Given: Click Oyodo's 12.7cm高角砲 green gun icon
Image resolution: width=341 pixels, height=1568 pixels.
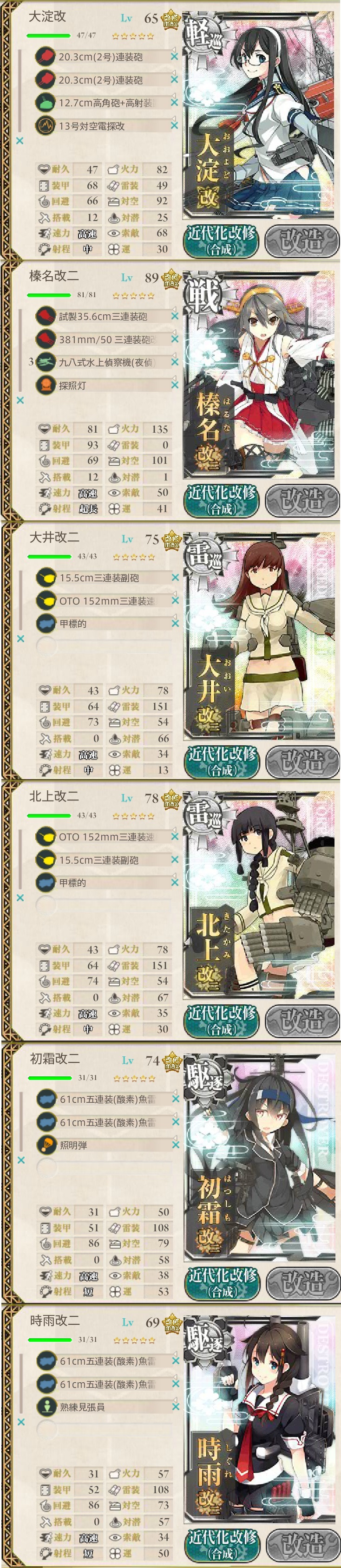Looking at the screenshot, I should (x=45, y=103).
